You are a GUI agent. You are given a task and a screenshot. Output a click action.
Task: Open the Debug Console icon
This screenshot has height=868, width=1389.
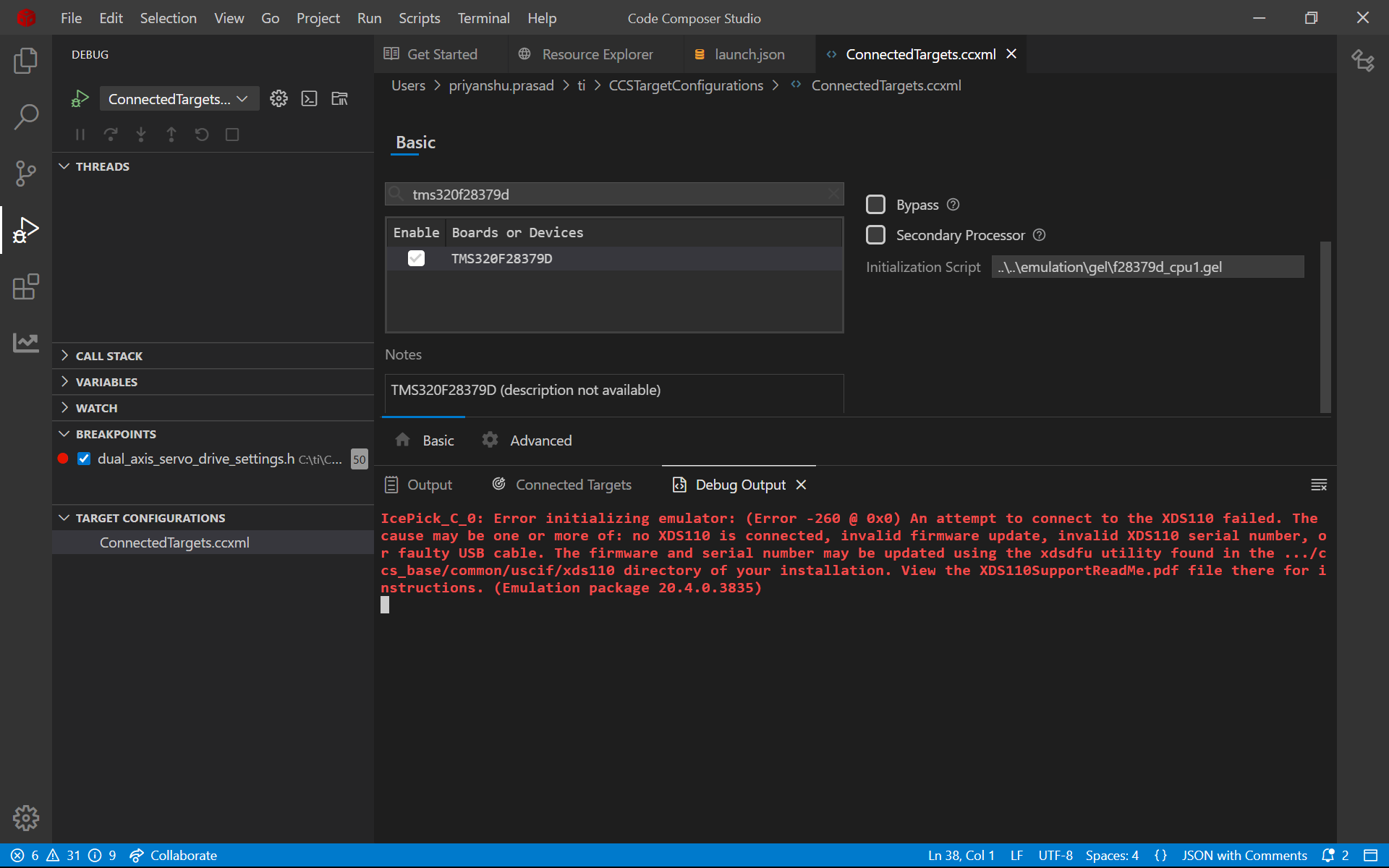tap(310, 99)
